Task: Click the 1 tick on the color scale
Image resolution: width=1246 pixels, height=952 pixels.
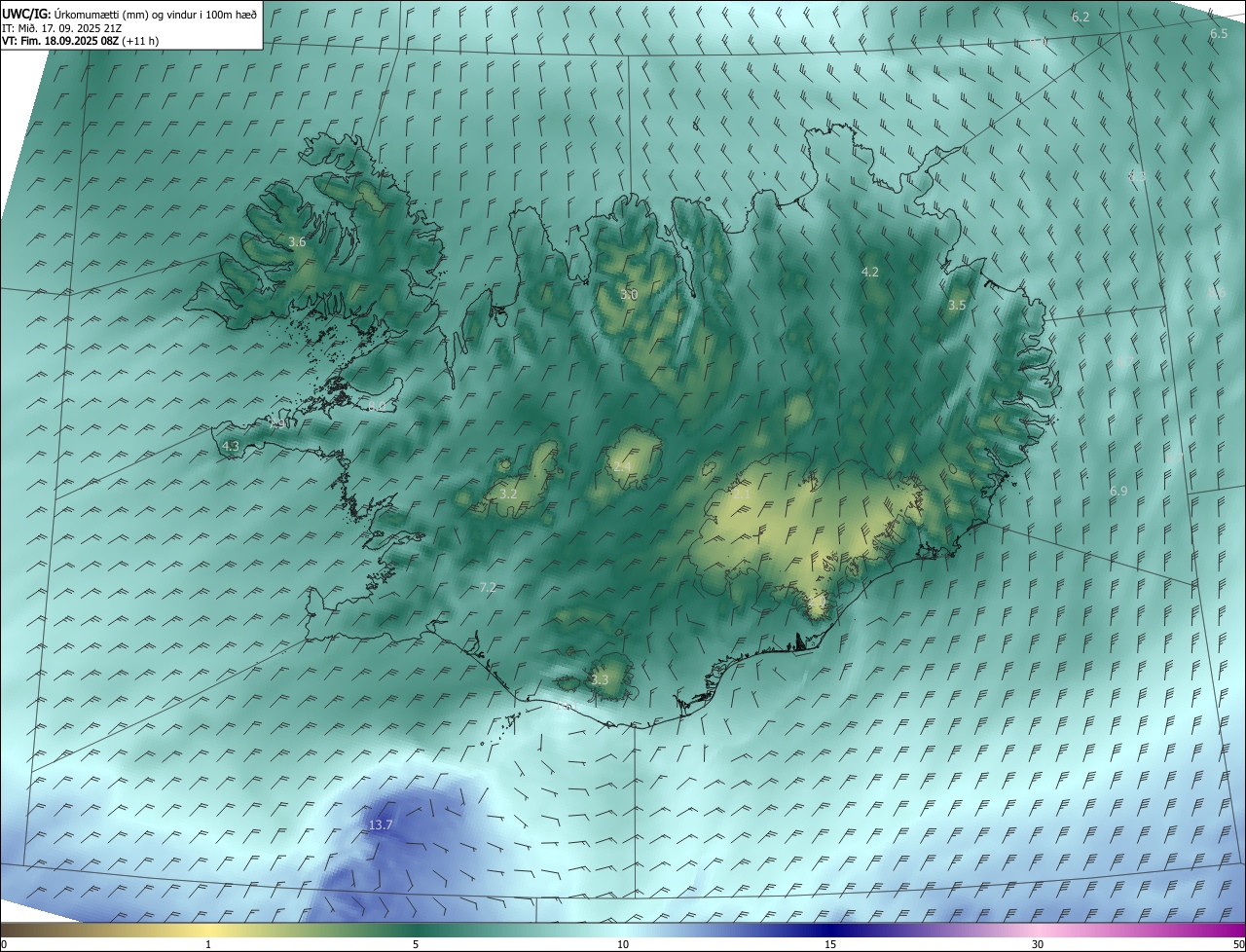Action: tap(208, 945)
